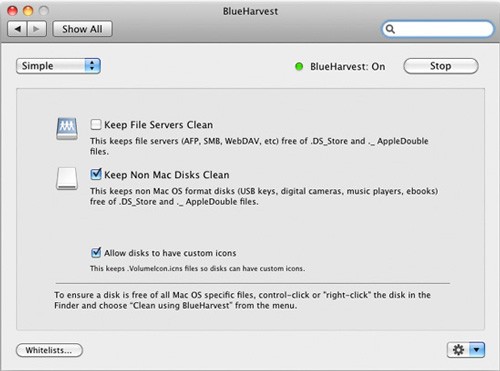Go back with the left arrow button

click(x=17, y=29)
